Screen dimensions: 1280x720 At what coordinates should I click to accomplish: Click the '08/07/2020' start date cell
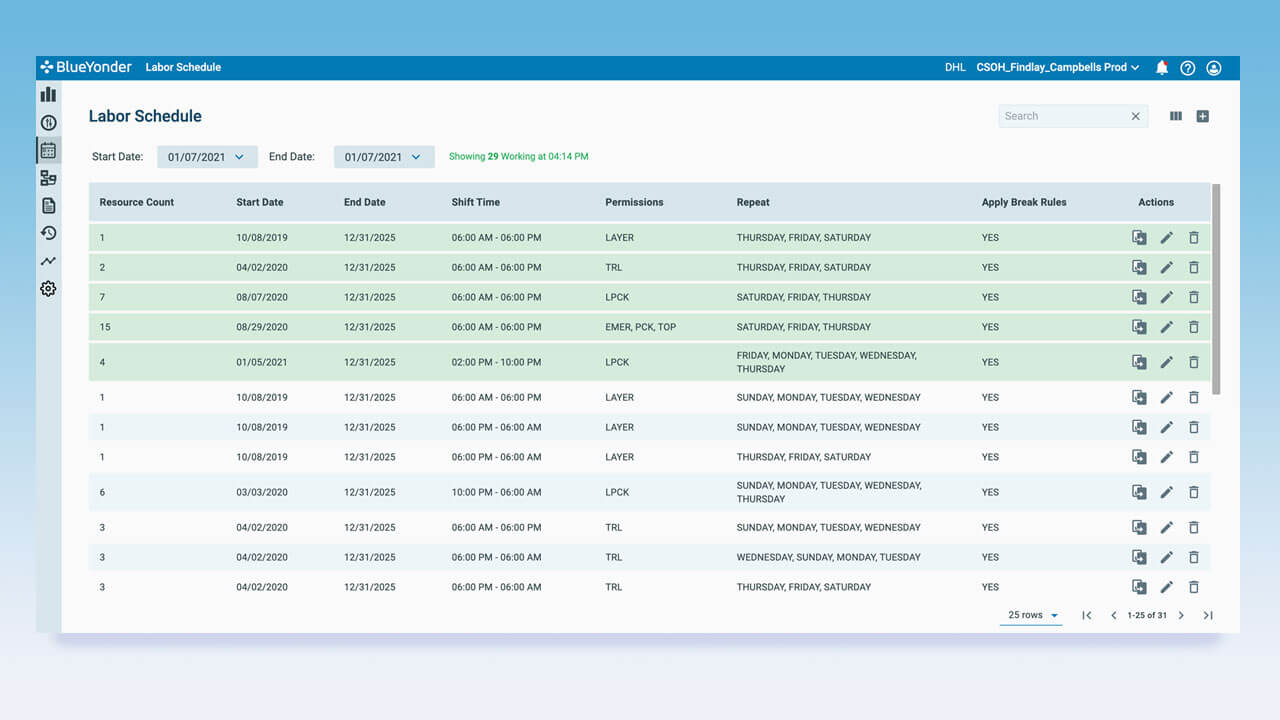262,297
